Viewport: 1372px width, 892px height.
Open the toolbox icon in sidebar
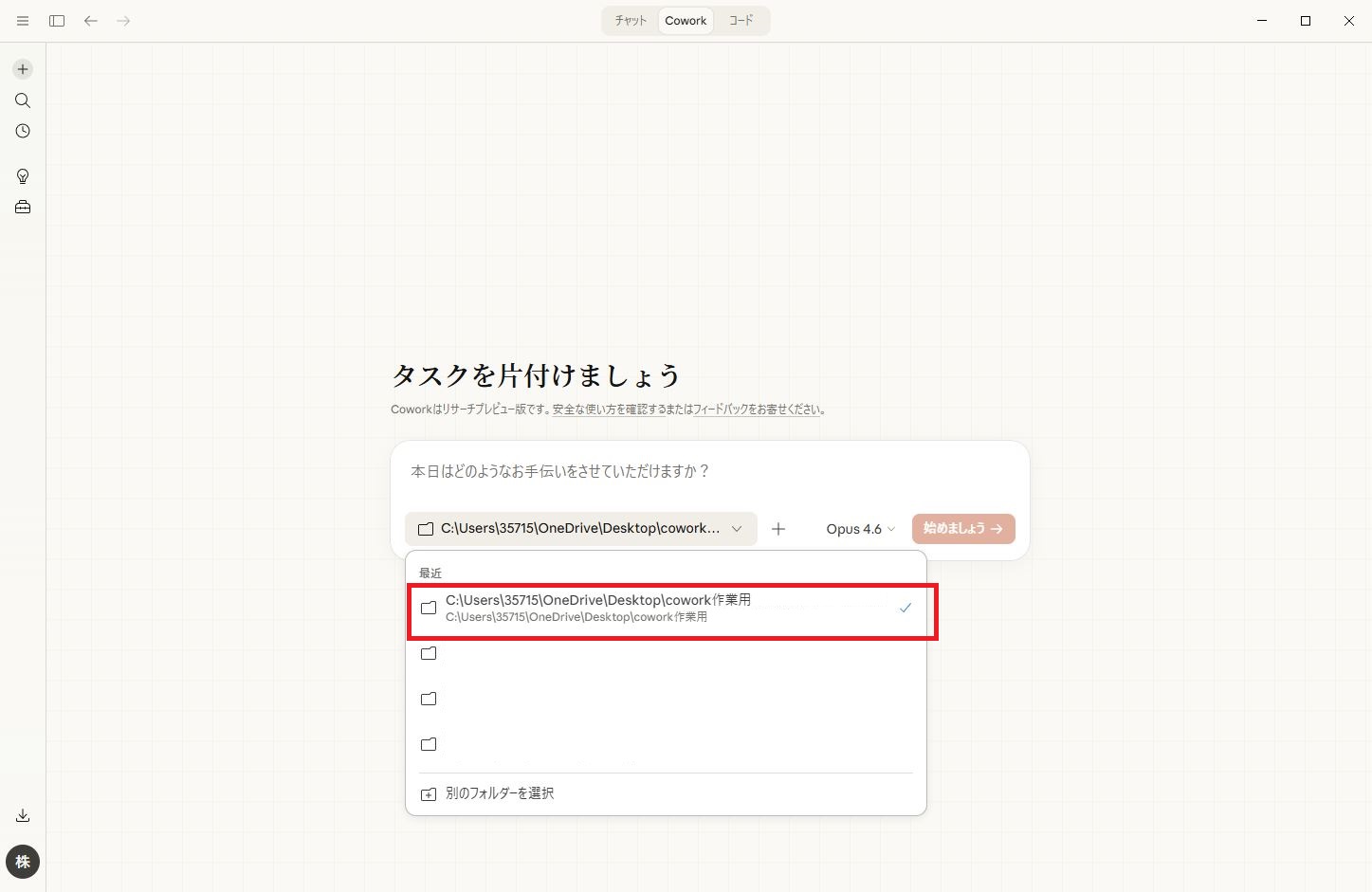[23, 208]
